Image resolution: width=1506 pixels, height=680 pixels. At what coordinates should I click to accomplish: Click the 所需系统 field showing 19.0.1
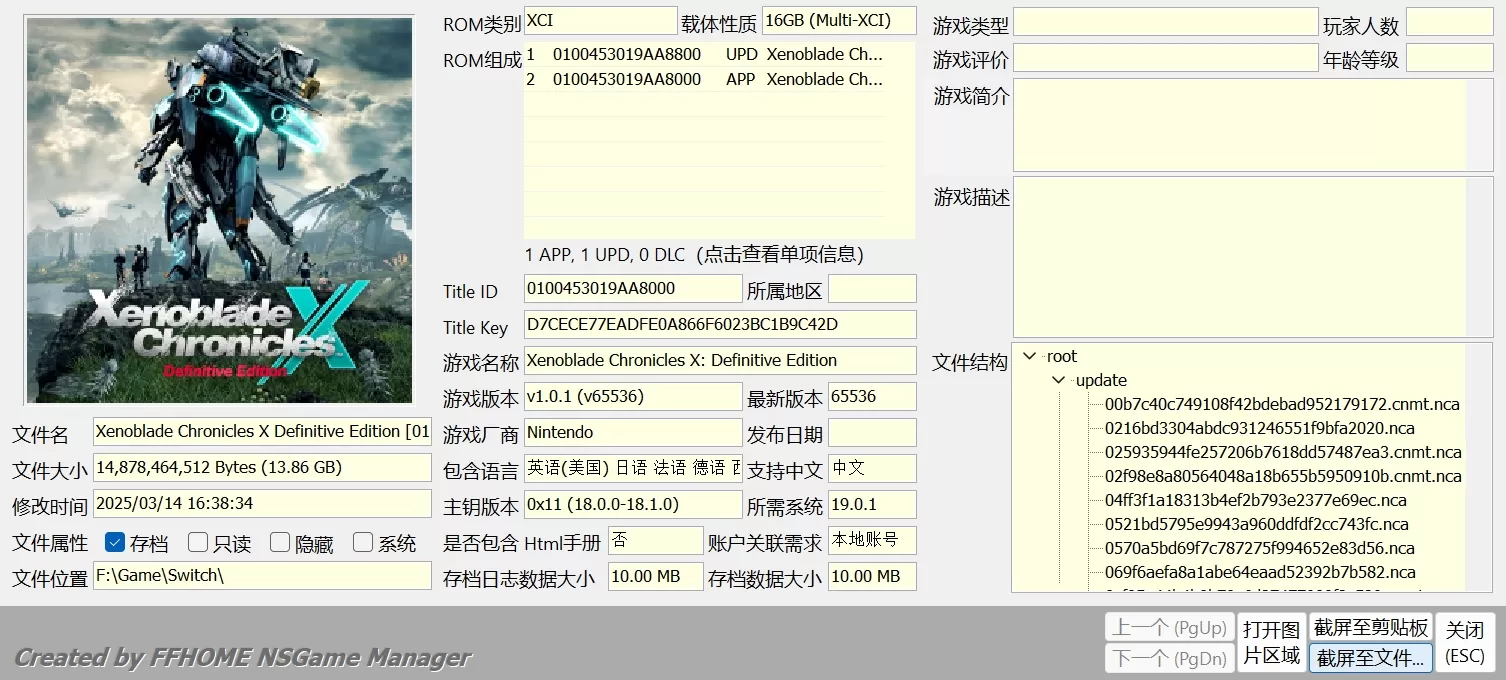(x=872, y=505)
